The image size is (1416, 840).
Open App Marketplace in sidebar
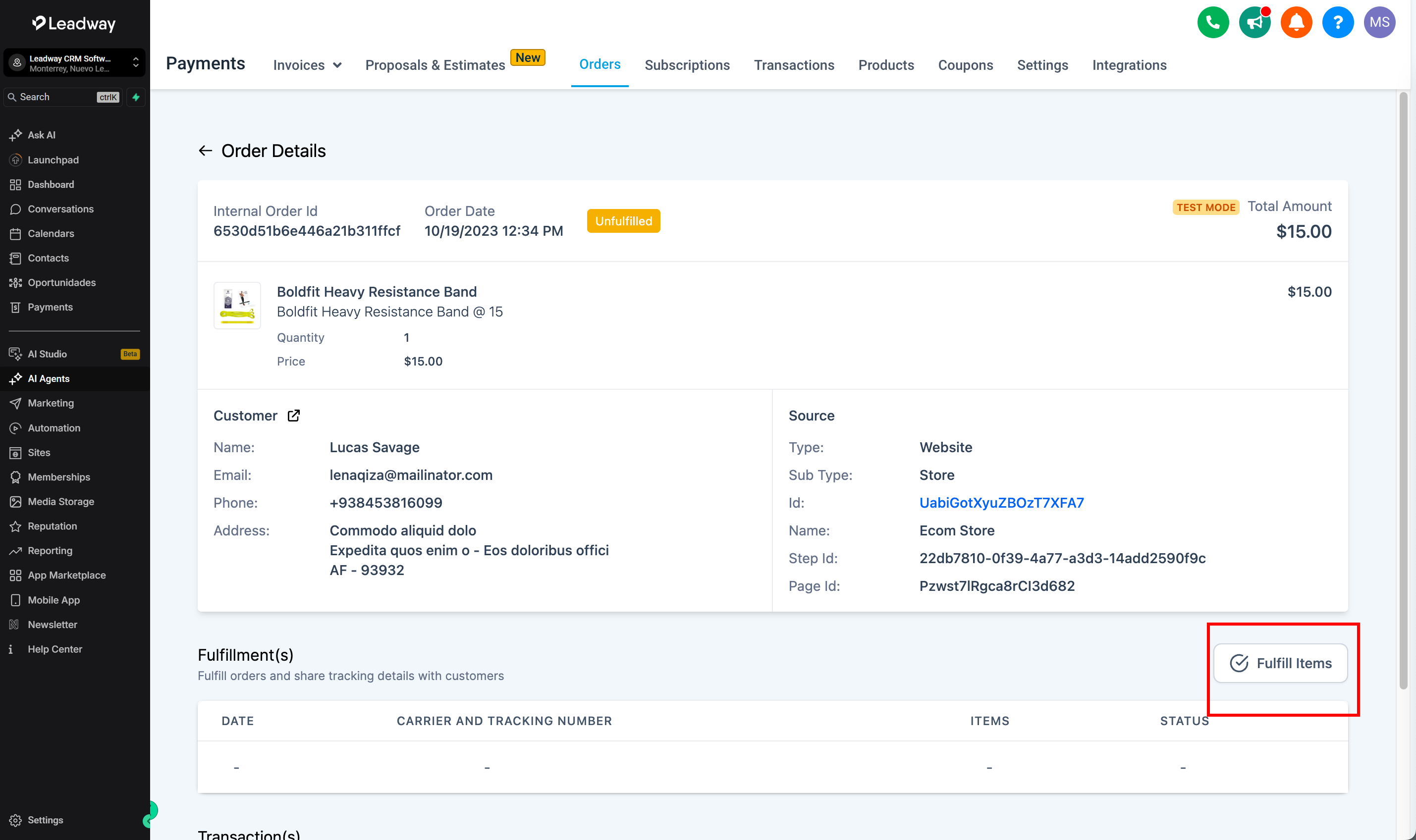[75, 575]
